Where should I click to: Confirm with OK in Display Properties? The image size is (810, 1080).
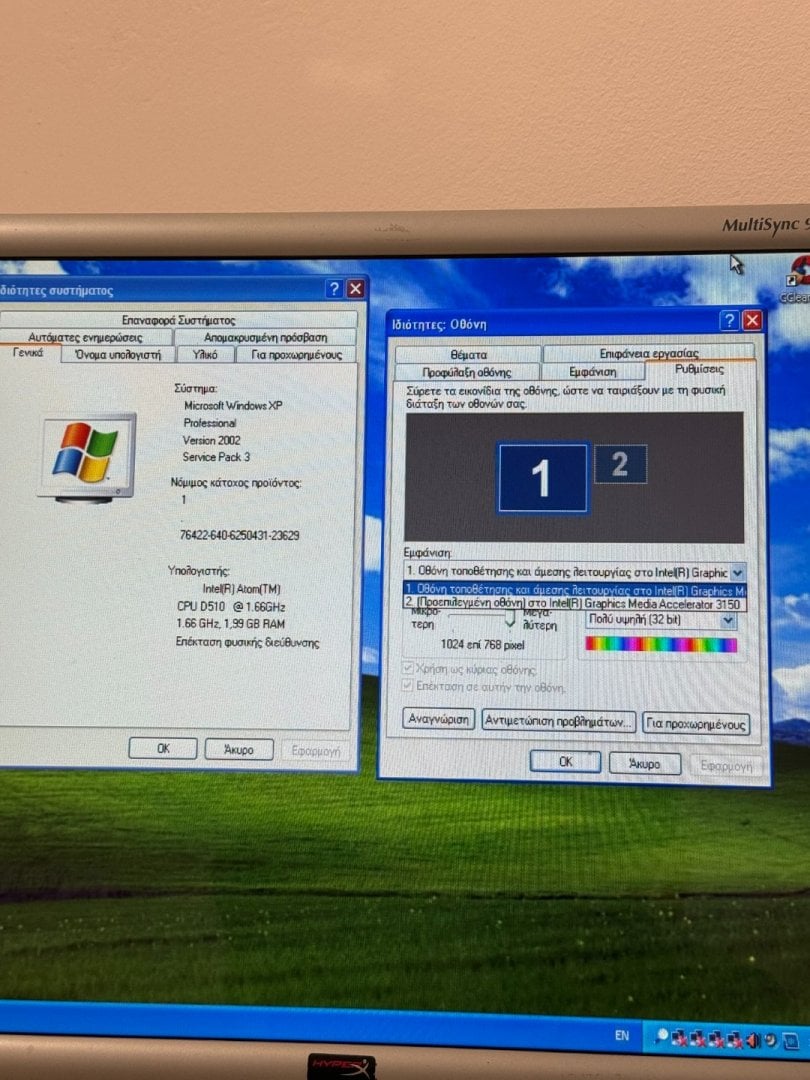565,761
